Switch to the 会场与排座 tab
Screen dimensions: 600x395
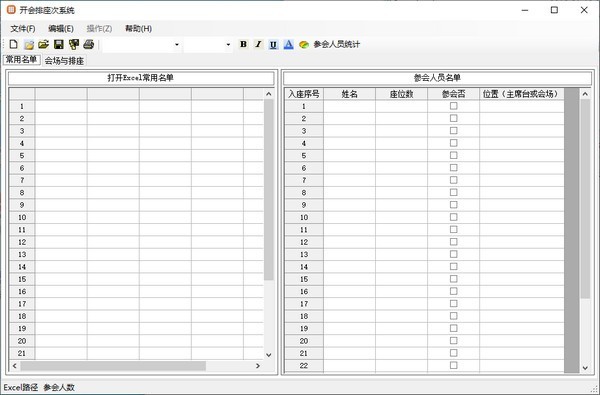click(64, 61)
